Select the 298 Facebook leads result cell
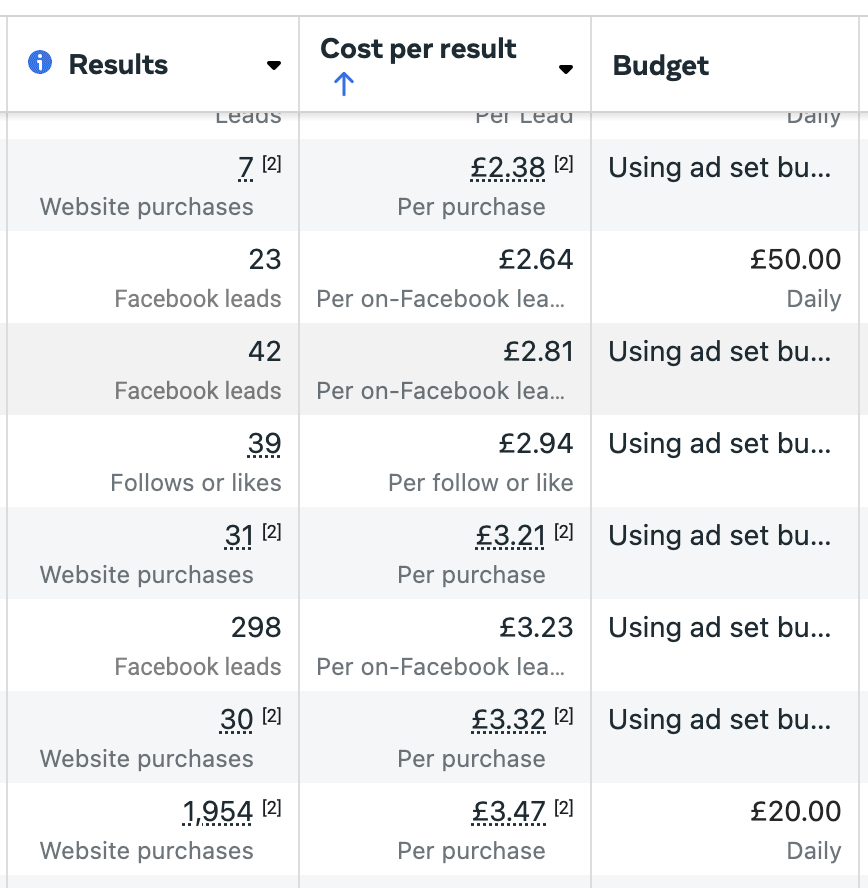 (153, 645)
